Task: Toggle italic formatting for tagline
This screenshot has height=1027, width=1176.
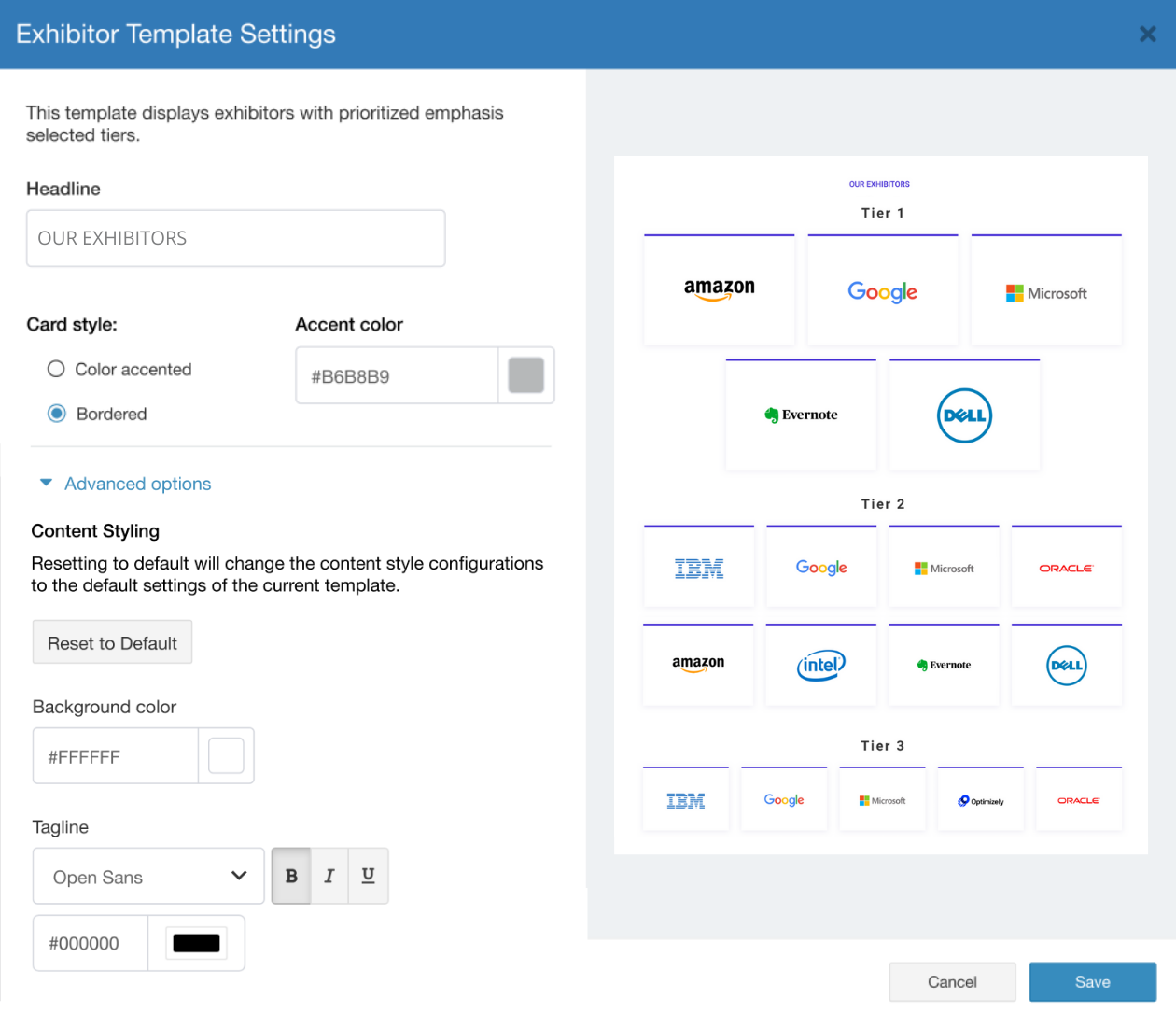Action: (329, 876)
